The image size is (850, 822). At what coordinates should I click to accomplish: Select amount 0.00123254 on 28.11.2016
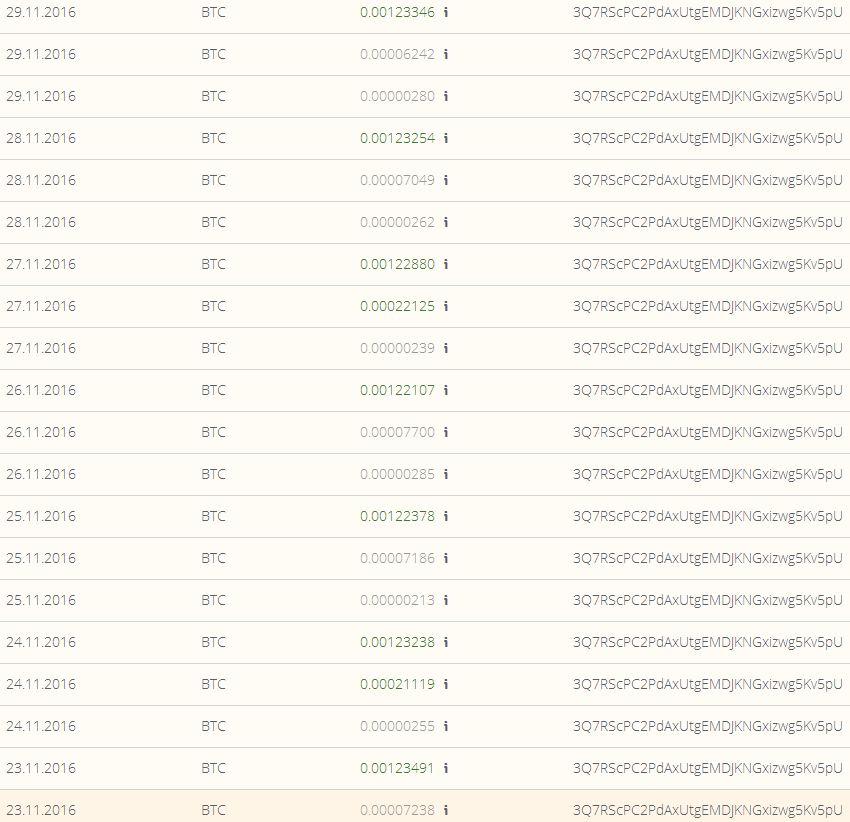click(397, 138)
